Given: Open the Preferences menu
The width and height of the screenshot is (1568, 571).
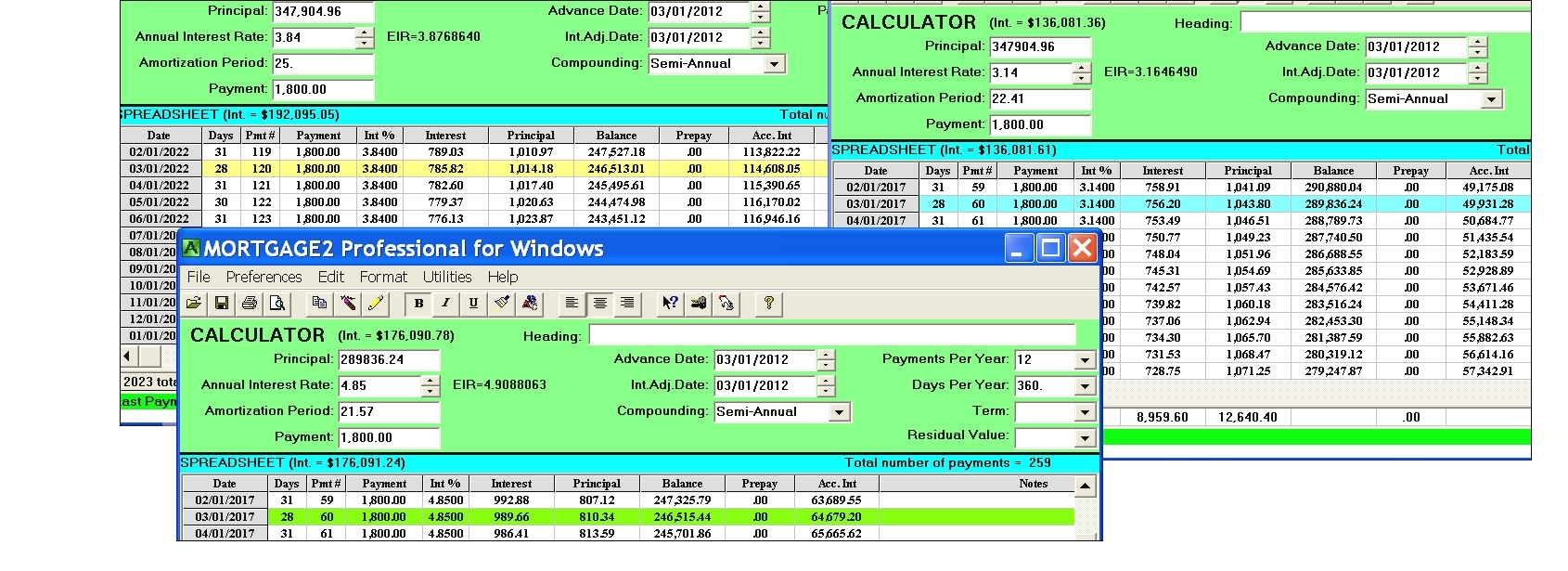Looking at the screenshot, I should 263,277.
